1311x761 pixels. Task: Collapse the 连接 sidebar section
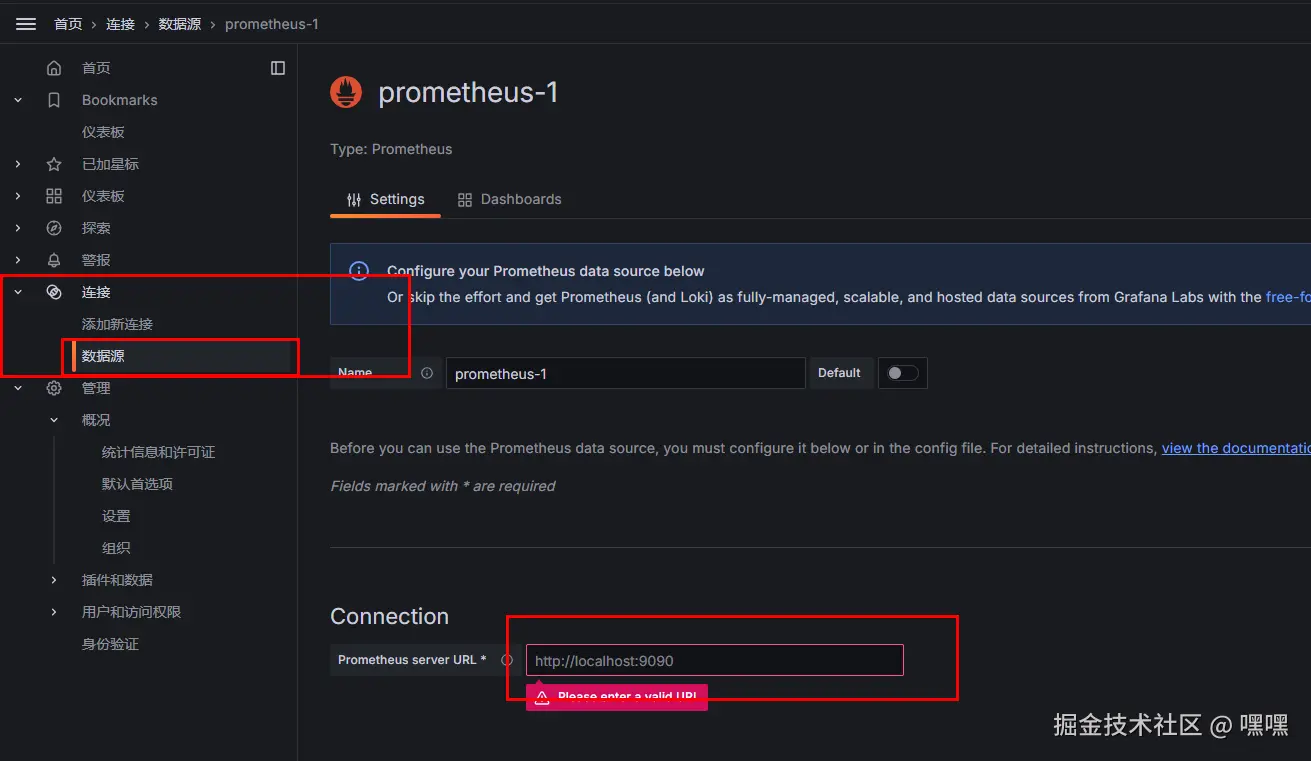[x=18, y=292]
